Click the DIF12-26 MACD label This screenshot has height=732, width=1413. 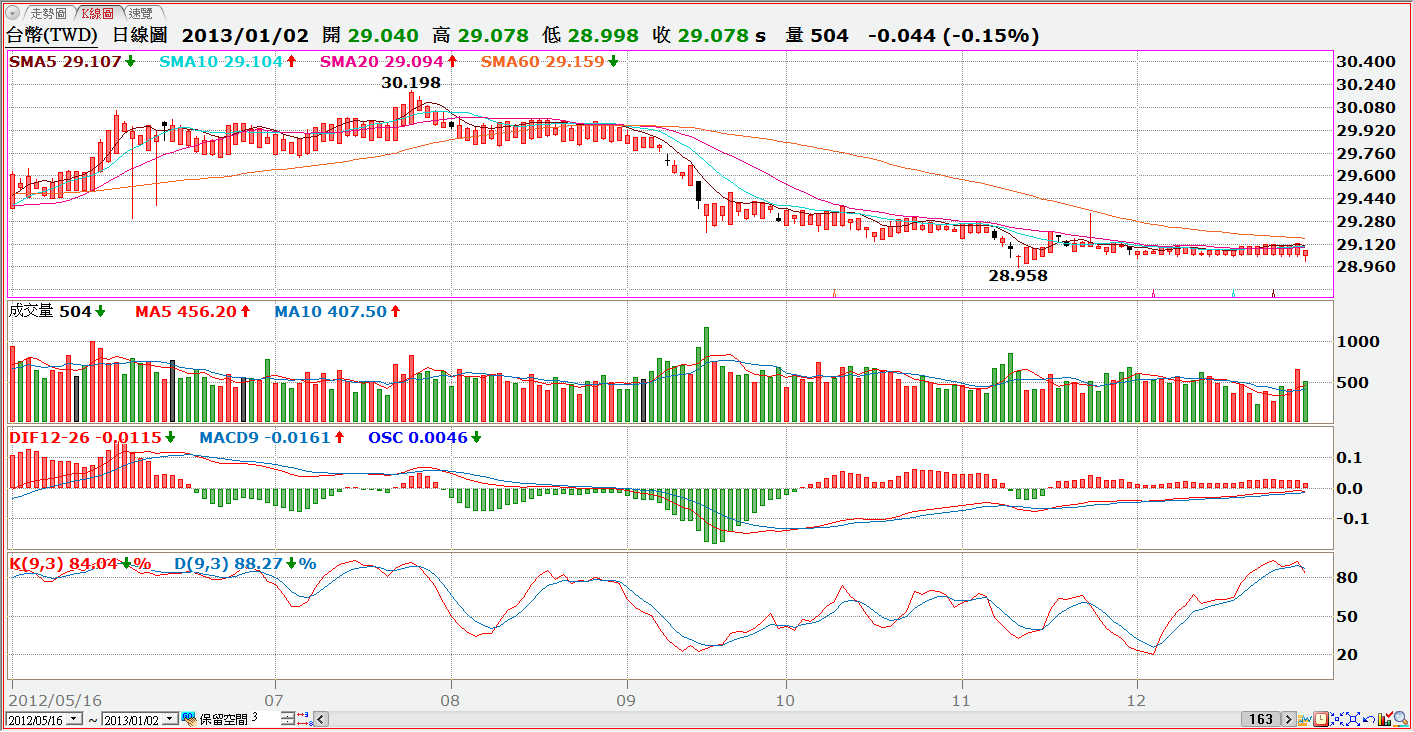[x=92, y=437]
